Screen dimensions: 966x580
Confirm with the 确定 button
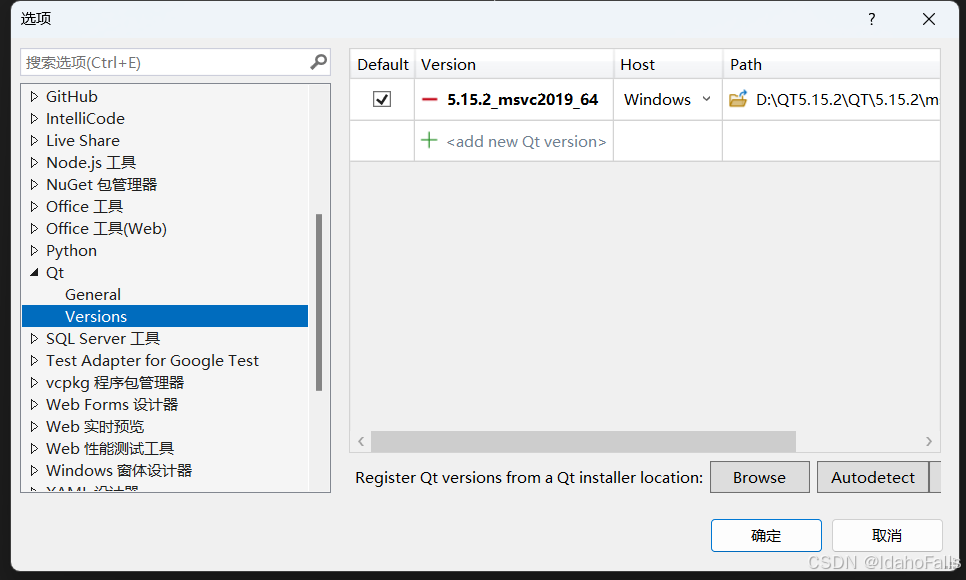click(766, 535)
